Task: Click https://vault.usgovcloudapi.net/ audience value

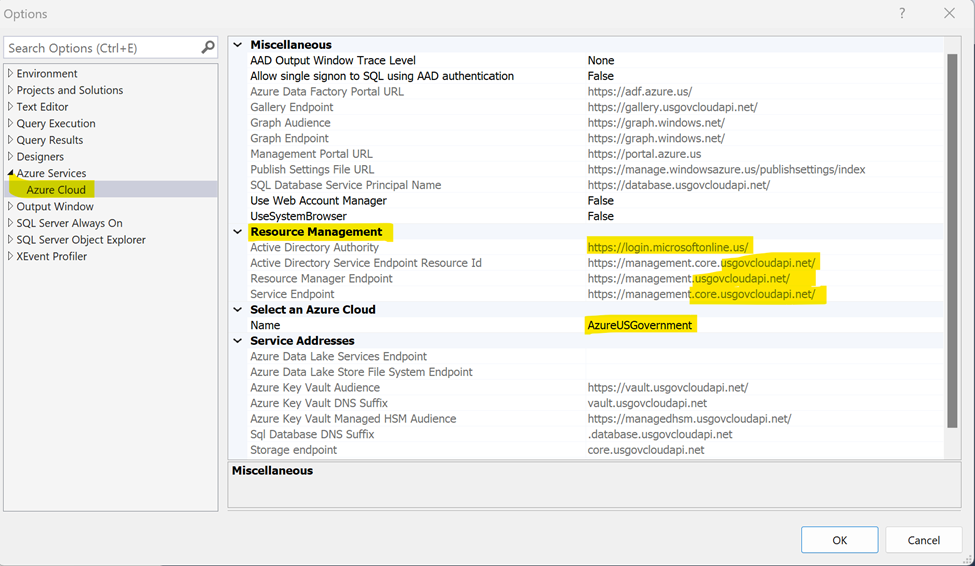Action: tap(668, 387)
